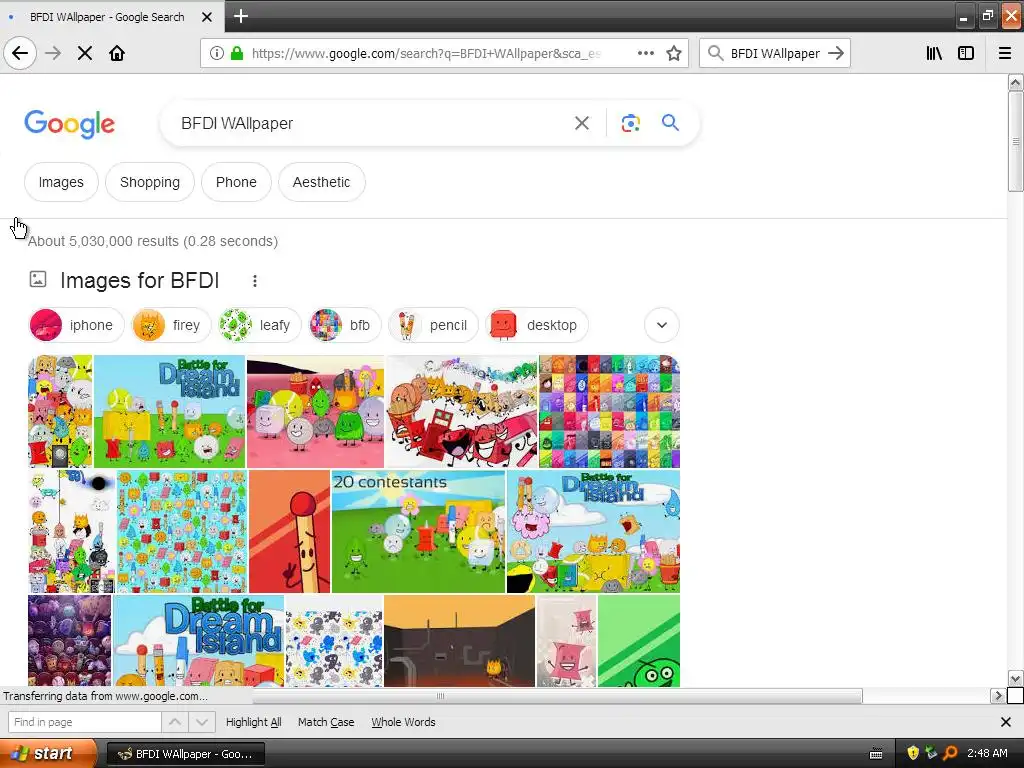
Task: Select the Aesthetic filter chip
Action: pos(321,182)
